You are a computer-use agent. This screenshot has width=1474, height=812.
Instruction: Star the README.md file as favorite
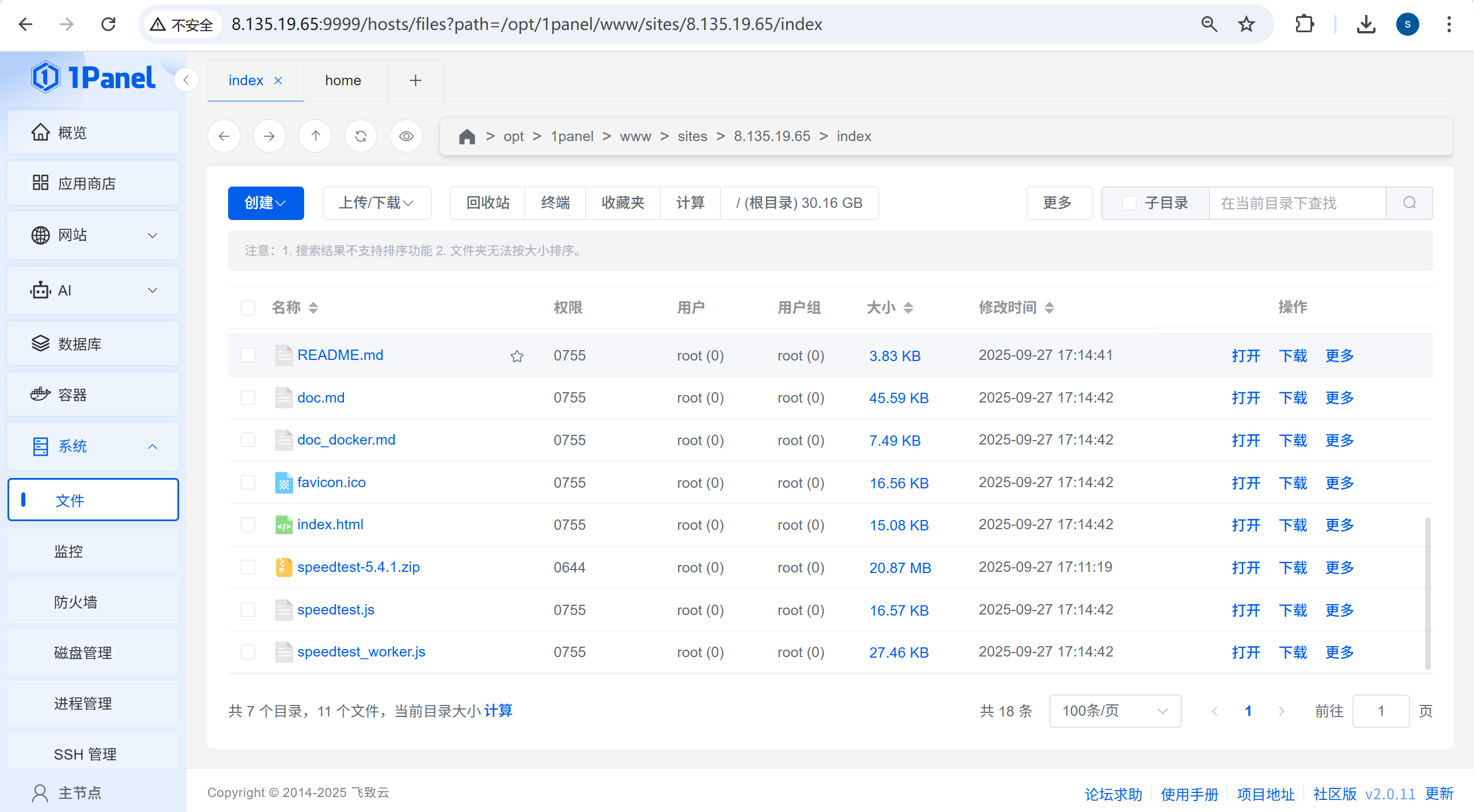pos(517,356)
